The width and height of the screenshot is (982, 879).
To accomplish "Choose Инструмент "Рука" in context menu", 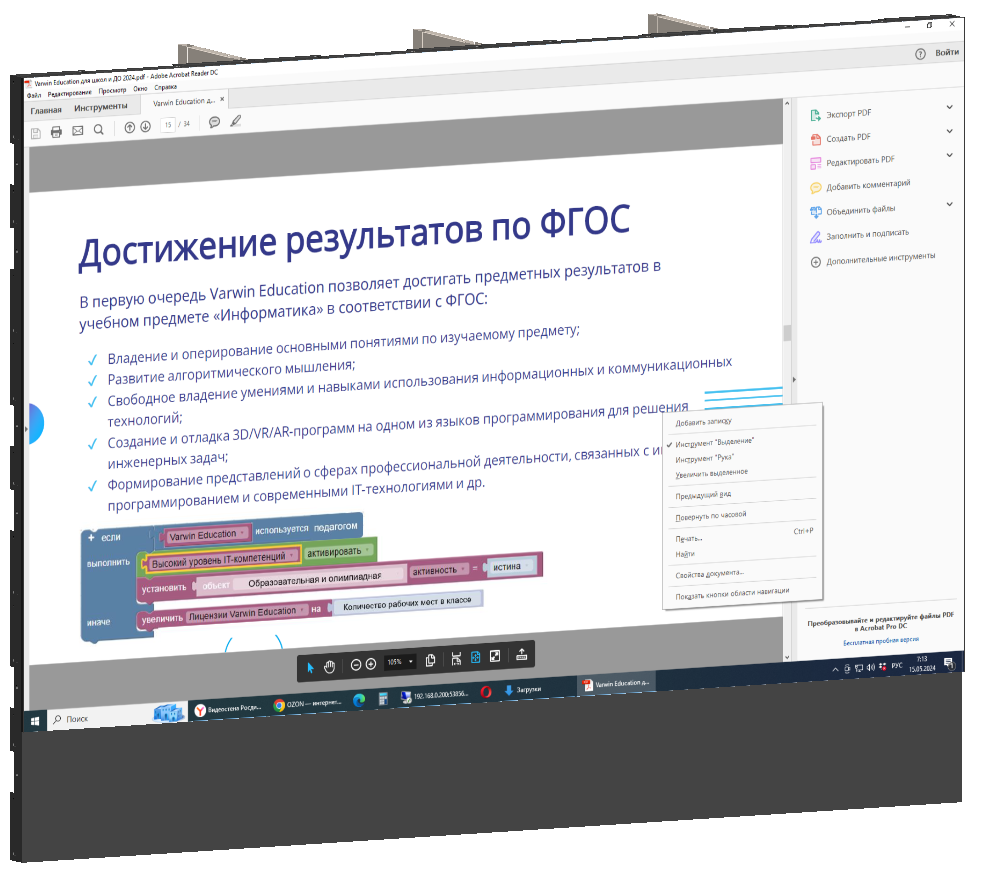I will pos(705,458).
